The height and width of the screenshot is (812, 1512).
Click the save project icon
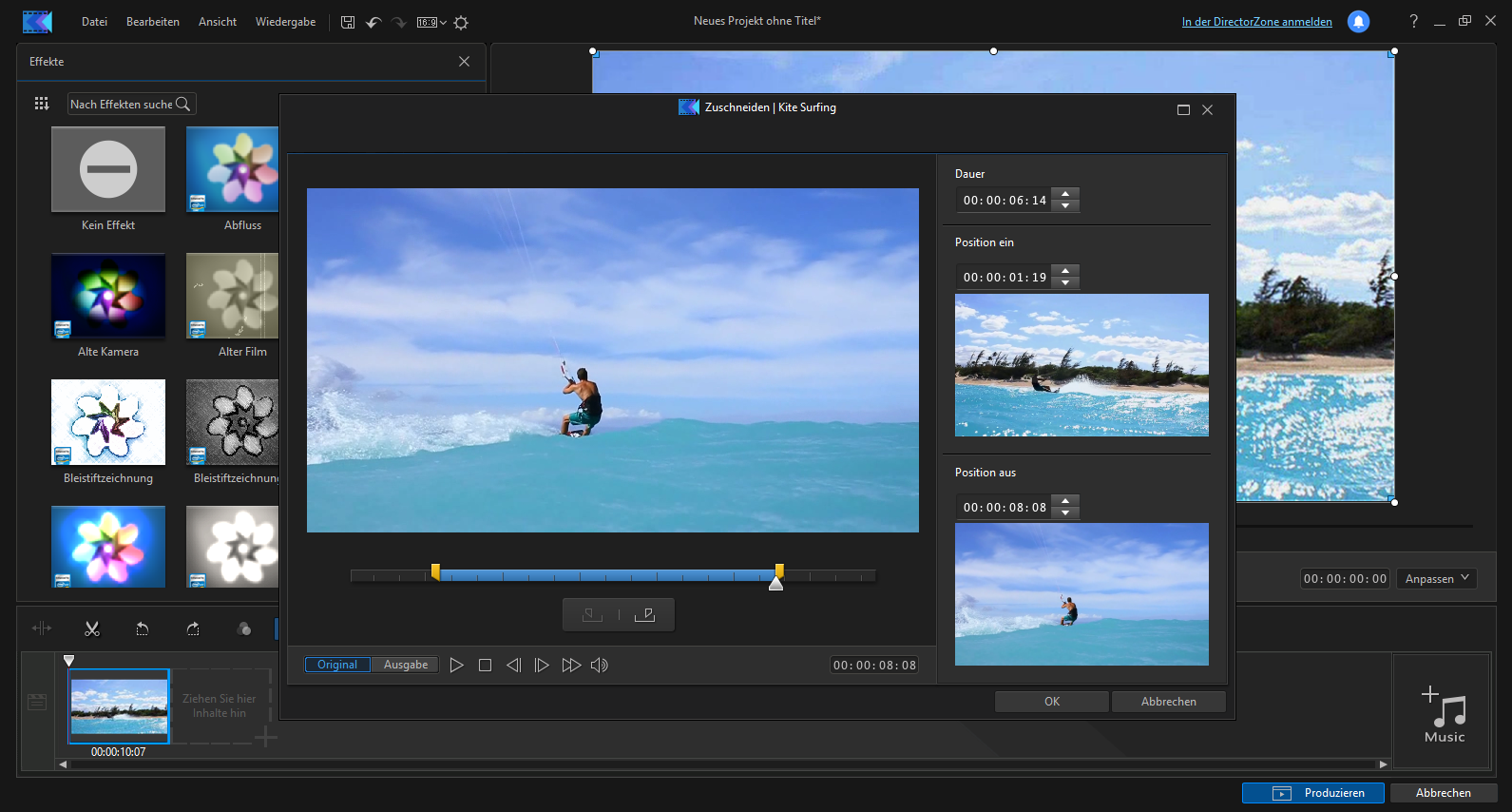348,22
